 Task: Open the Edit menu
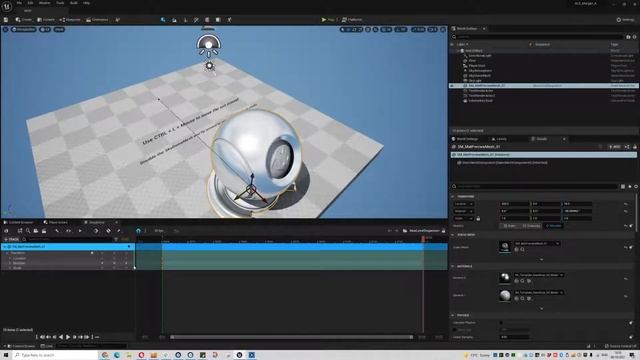30,3
